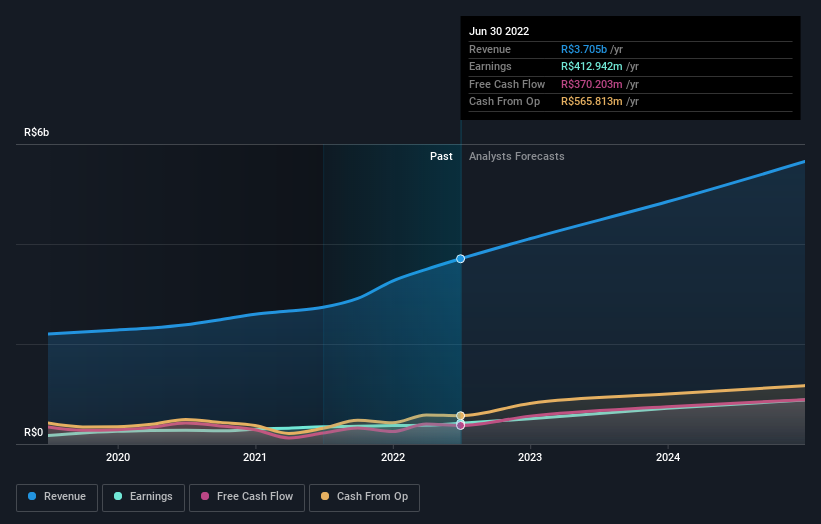This screenshot has width=821, height=524.
Task: Click the 'Free Cash Flow' tooltip row label
Action: [x=507, y=84]
